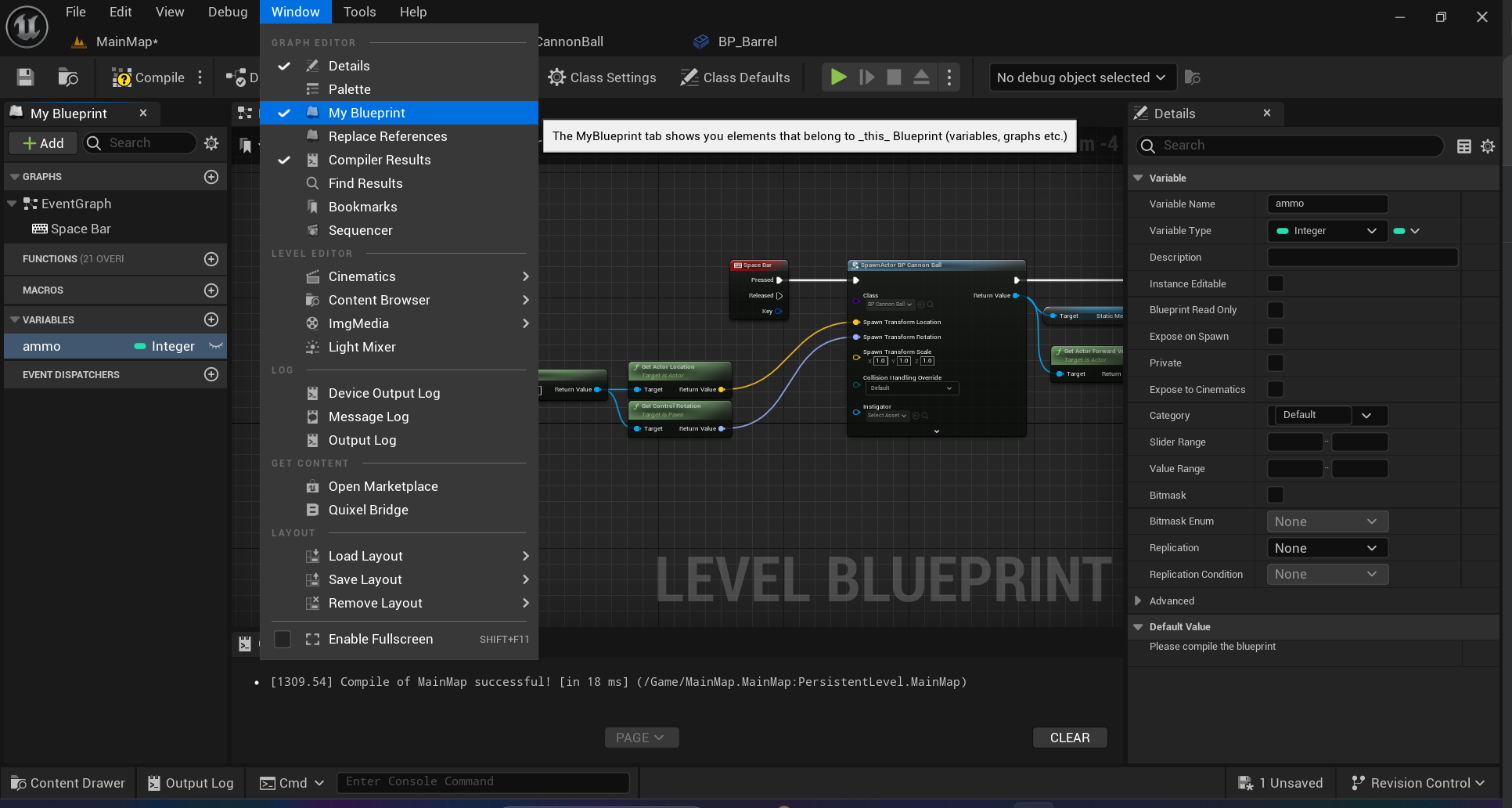Add new function override plus icon

coord(211,259)
